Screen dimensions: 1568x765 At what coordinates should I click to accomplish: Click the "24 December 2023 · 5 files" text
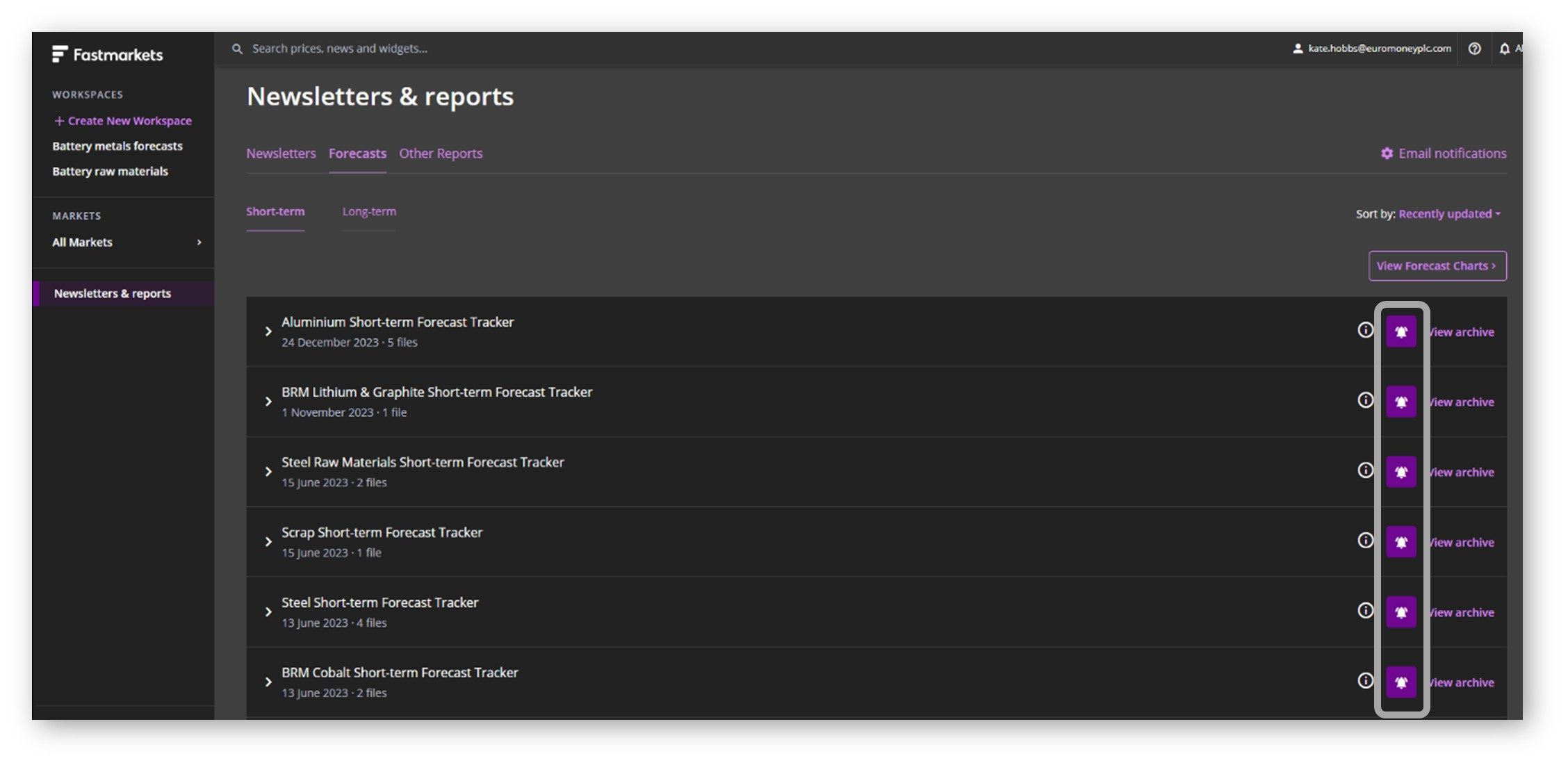(x=350, y=343)
